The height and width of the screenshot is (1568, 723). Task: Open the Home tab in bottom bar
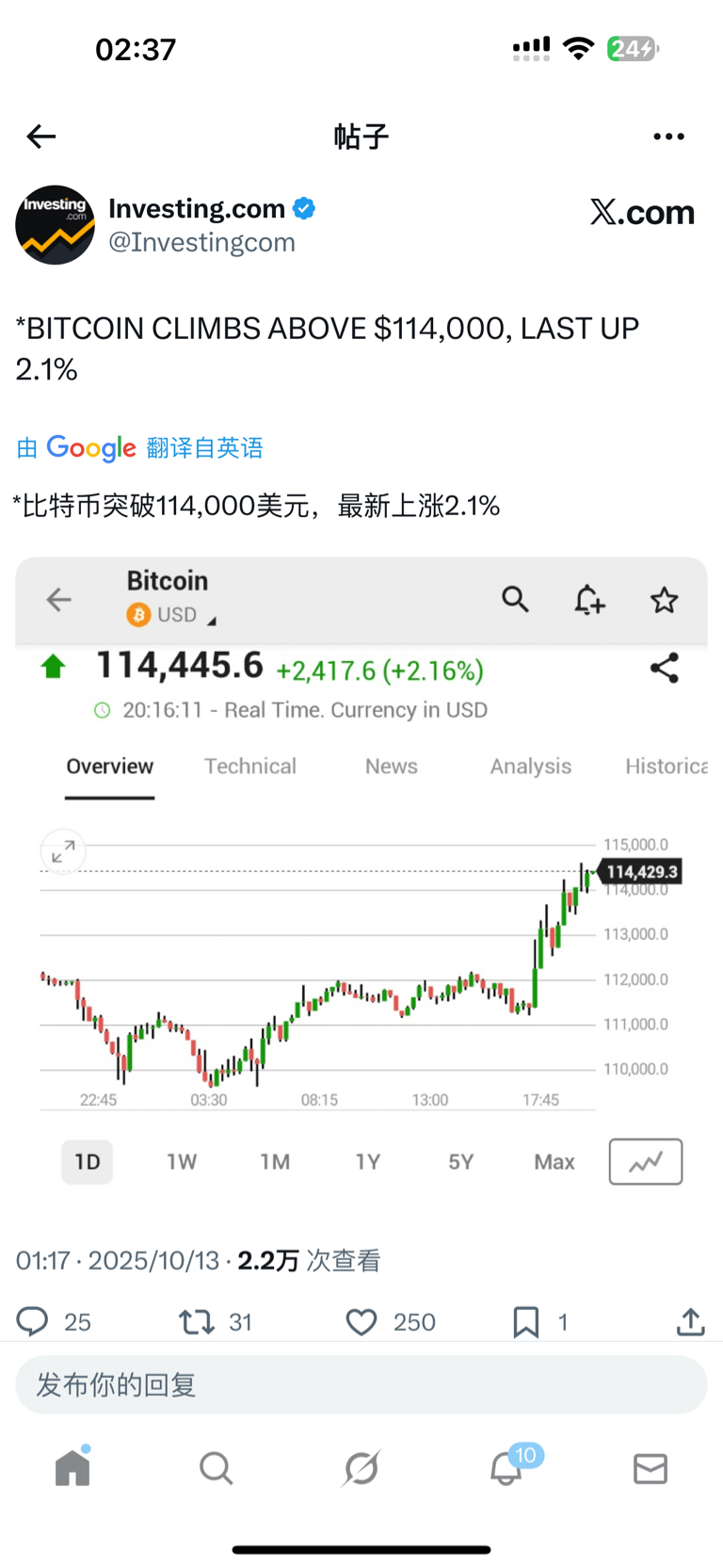[x=72, y=1467]
